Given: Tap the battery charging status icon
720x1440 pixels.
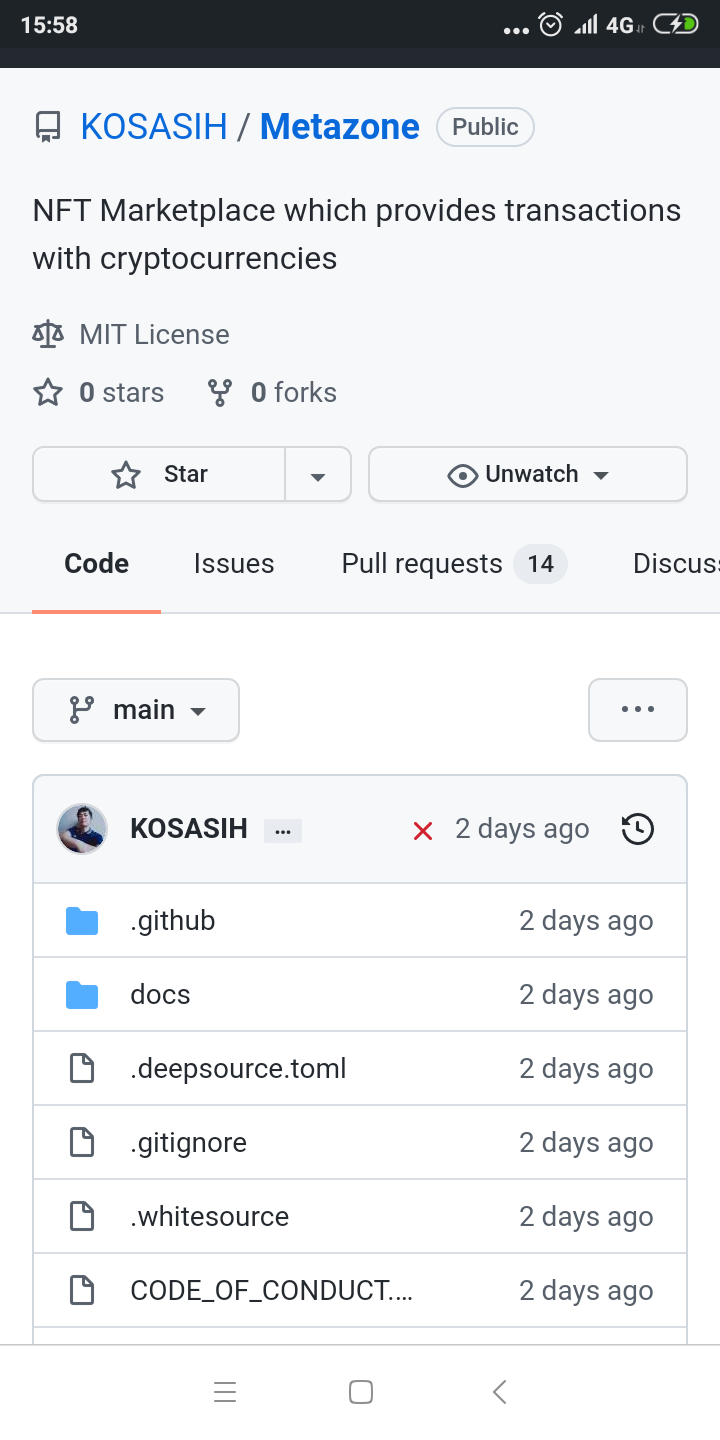Looking at the screenshot, I should tap(676, 25).
